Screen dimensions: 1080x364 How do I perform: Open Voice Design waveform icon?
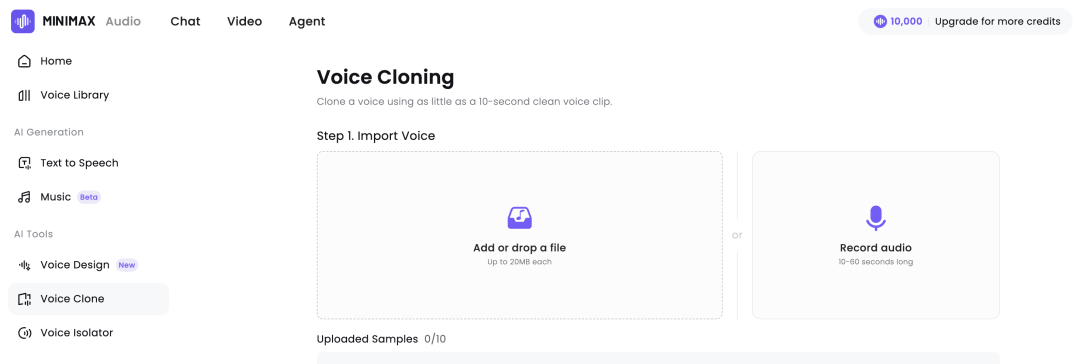(x=24, y=265)
